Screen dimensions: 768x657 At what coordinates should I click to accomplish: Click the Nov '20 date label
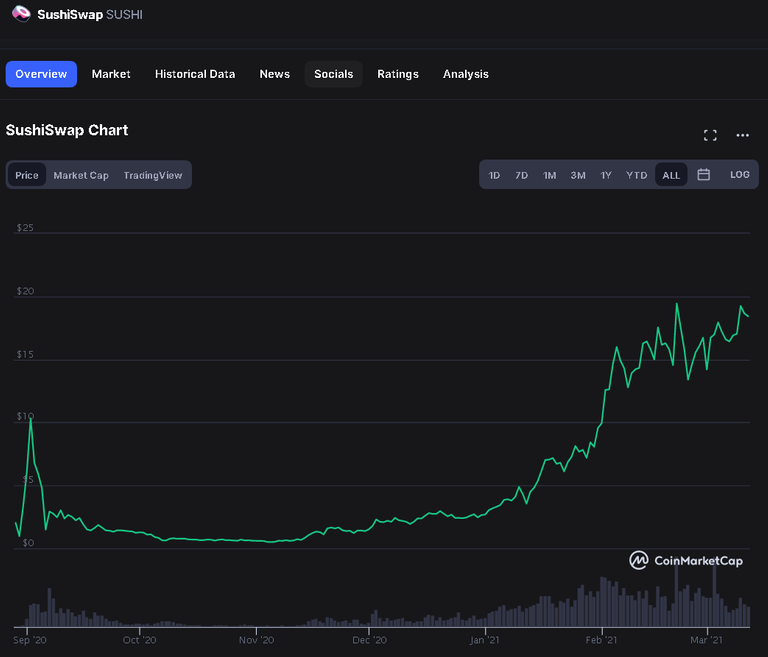point(257,640)
